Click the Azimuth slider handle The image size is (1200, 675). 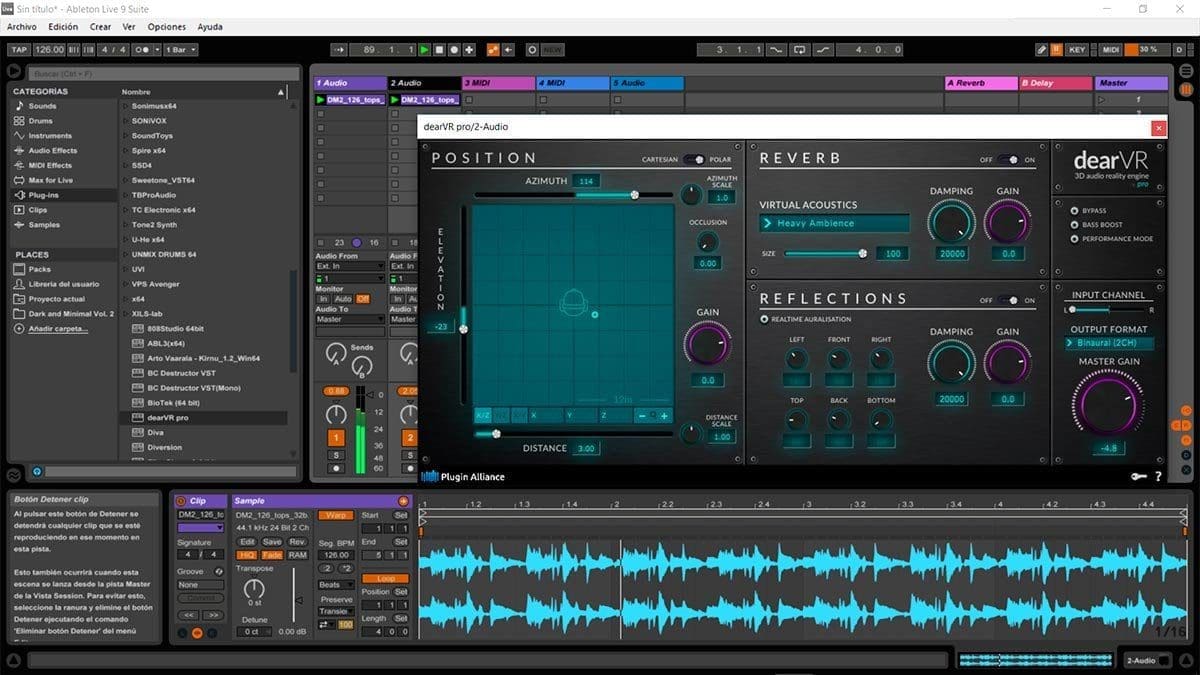635,195
